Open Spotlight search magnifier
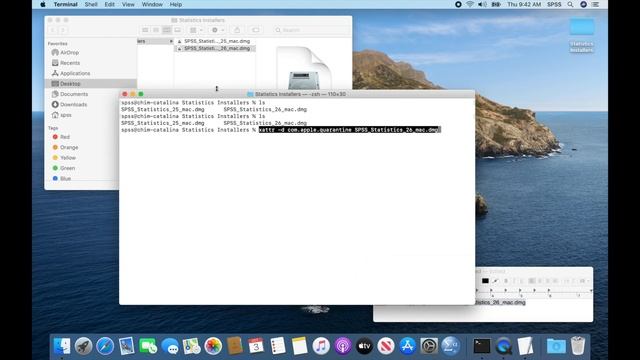This screenshot has width=640, height=360. pos(570,4)
